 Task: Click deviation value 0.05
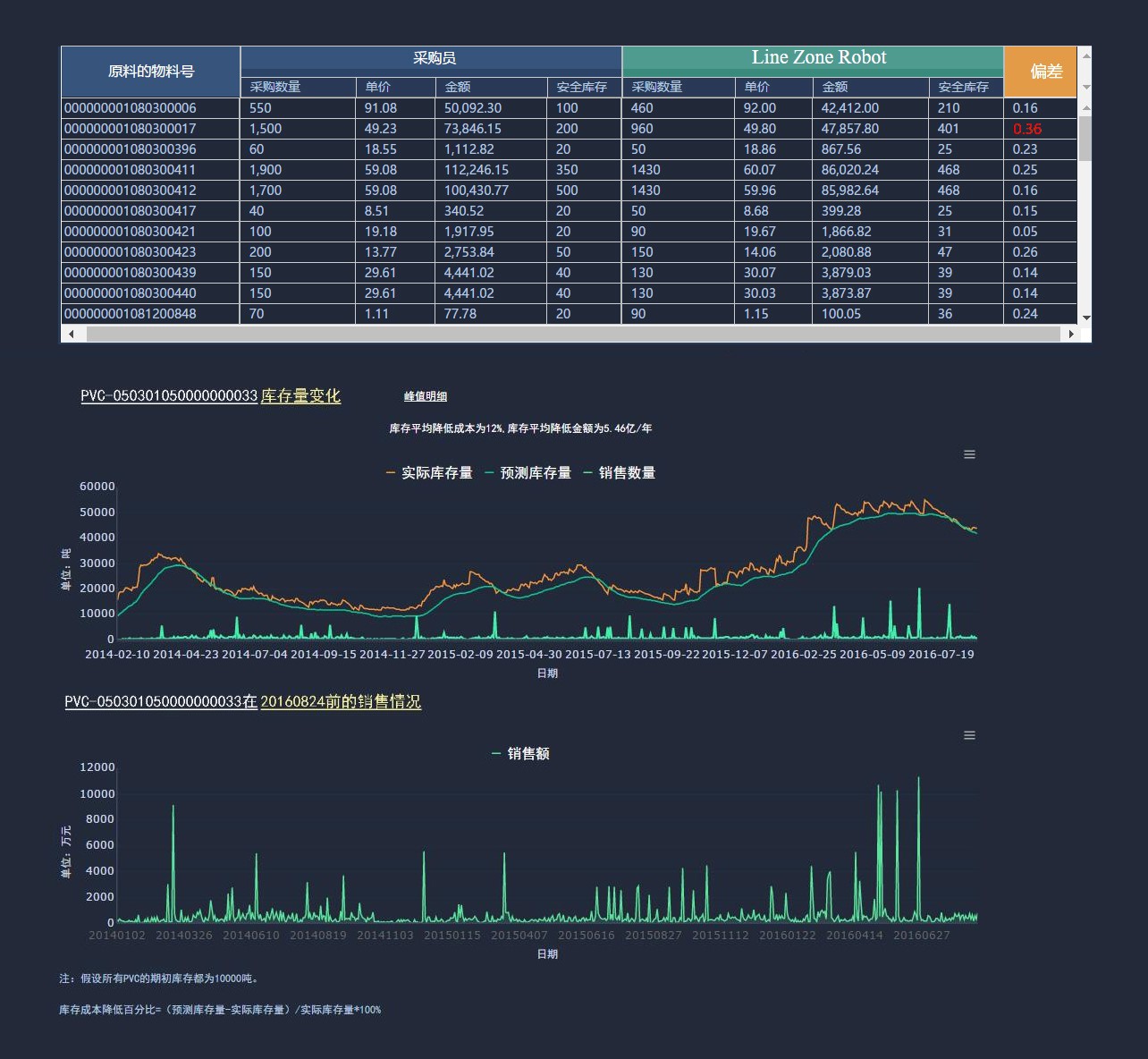[x=1026, y=232]
